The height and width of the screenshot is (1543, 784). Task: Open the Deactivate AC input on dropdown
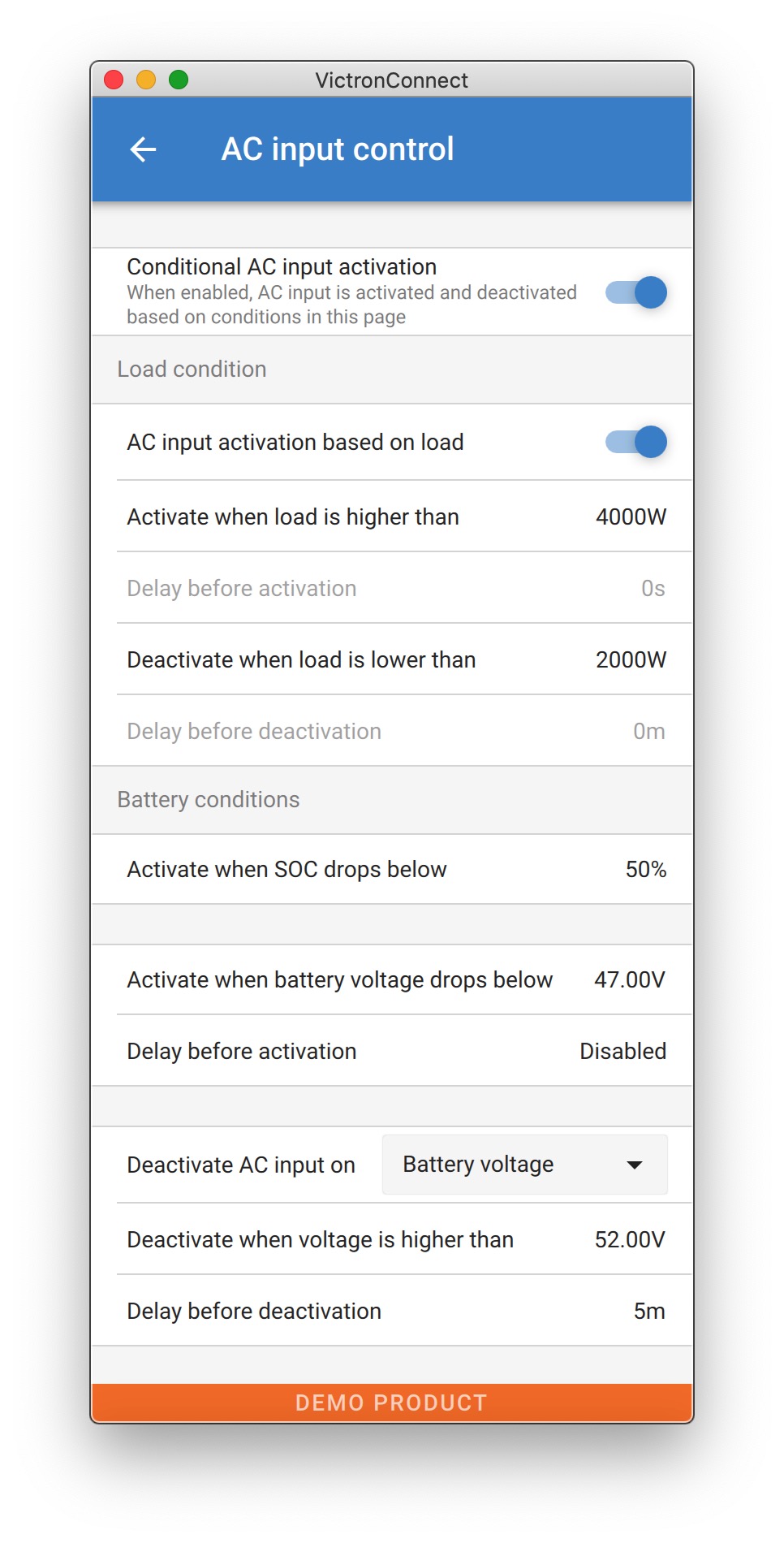[524, 1165]
